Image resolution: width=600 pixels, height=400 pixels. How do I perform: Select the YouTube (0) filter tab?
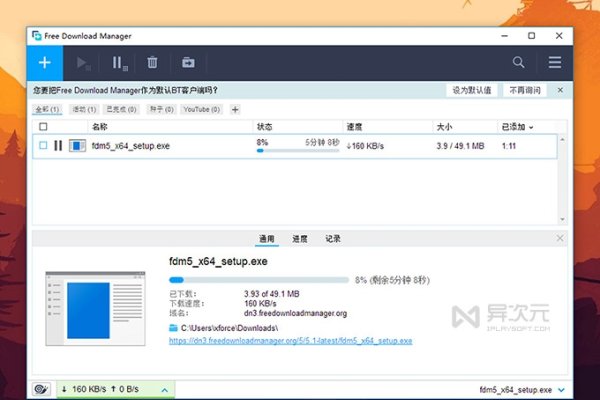(202, 109)
